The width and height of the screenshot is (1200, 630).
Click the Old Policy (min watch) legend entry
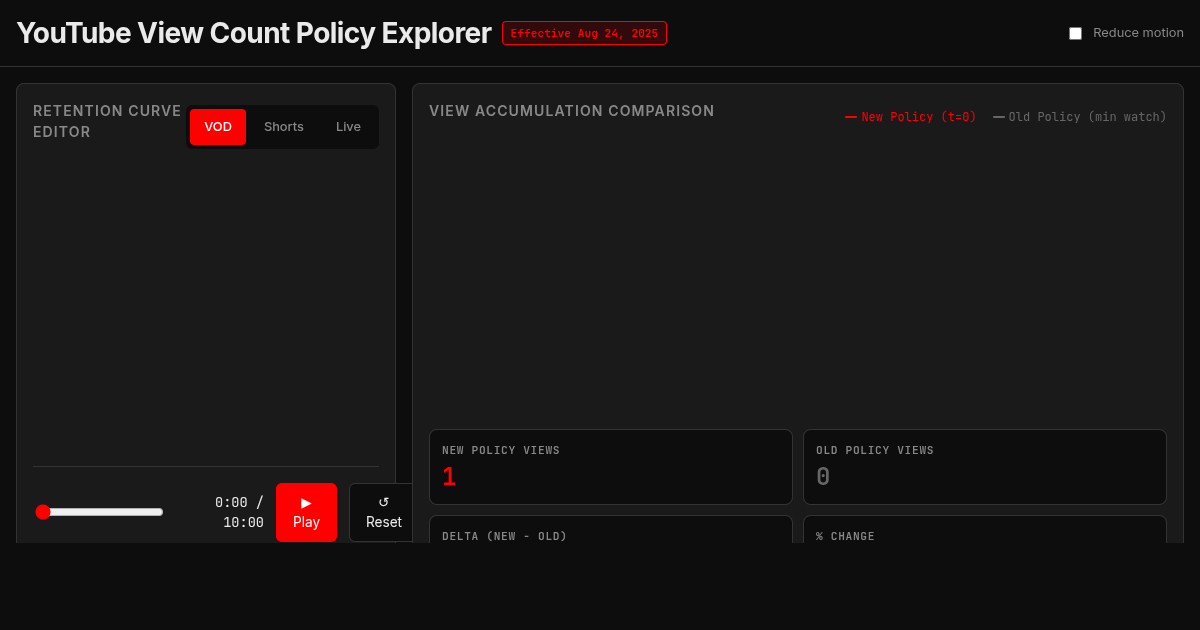(x=1080, y=117)
